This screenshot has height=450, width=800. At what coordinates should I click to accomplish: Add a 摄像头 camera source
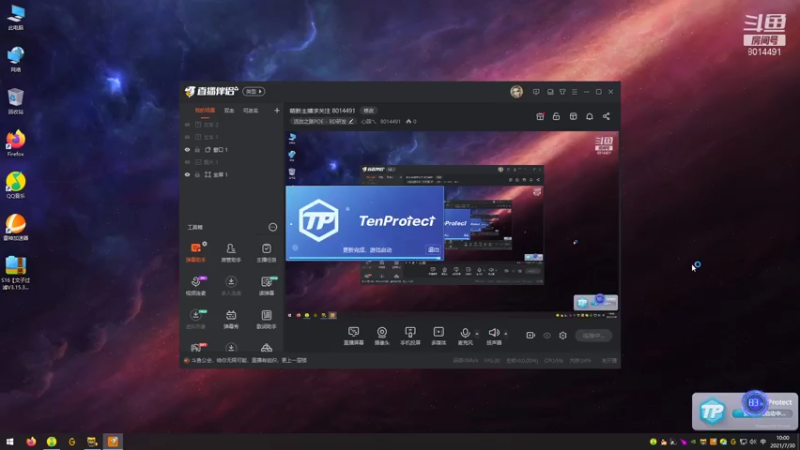click(x=382, y=336)
